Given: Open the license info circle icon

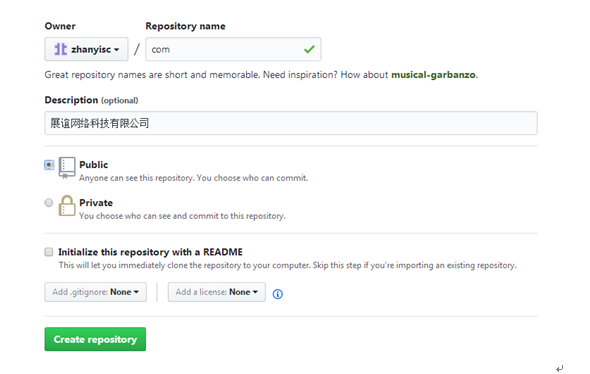Looking at the screenshot, I should [278, 294].
